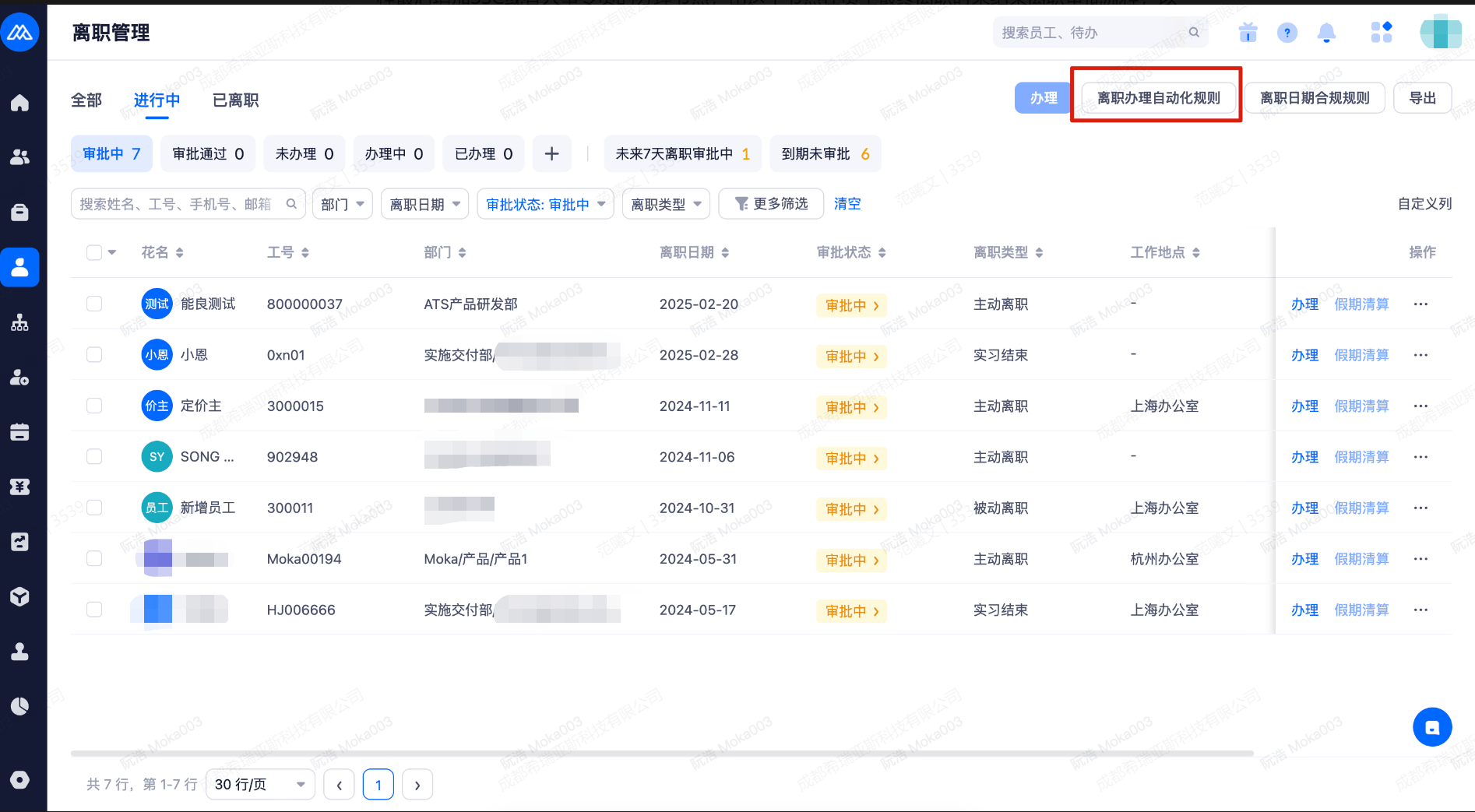1475x812 pixels.
Task: Click the horizontal scrollbar below the table
Action: (662, 754)
